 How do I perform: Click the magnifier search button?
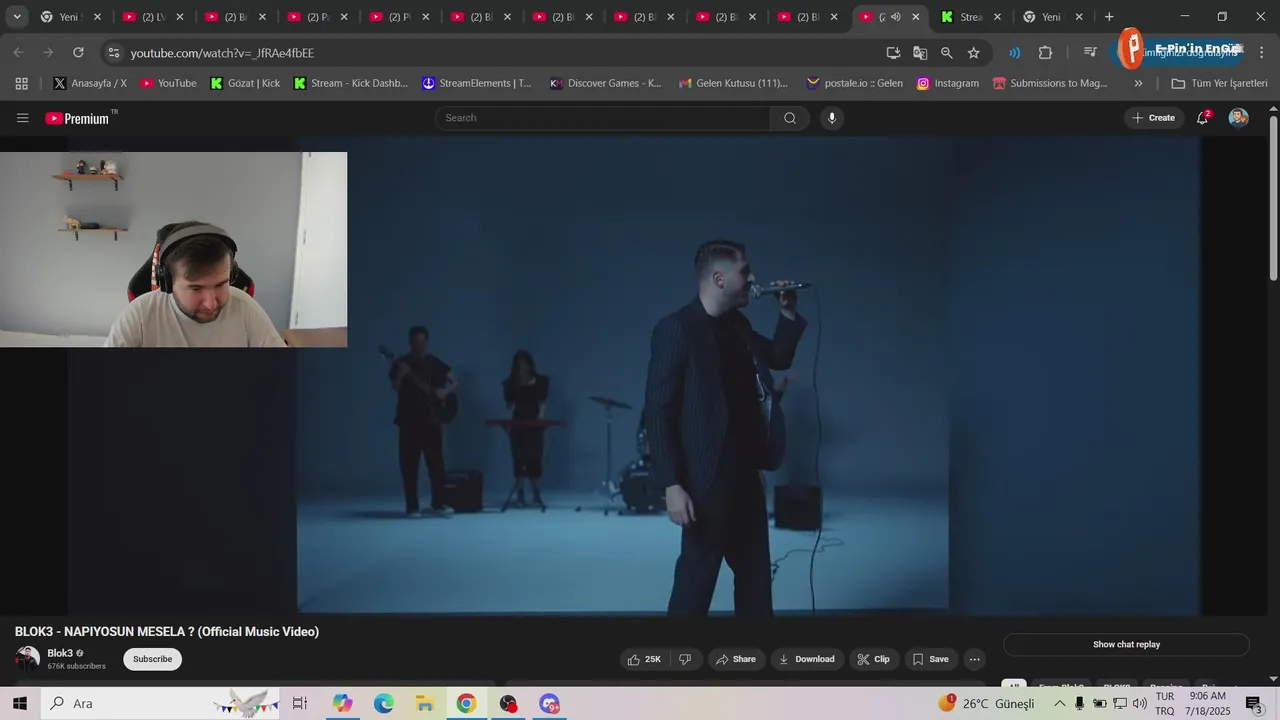(790, 118)
